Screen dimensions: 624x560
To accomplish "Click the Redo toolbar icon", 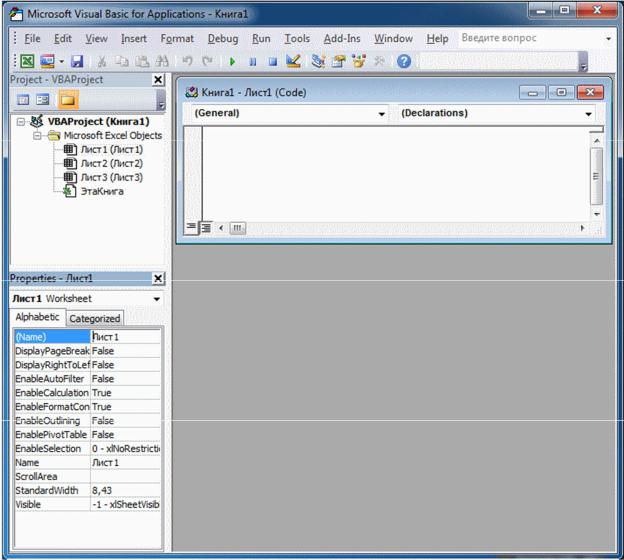I will point(207,61).
